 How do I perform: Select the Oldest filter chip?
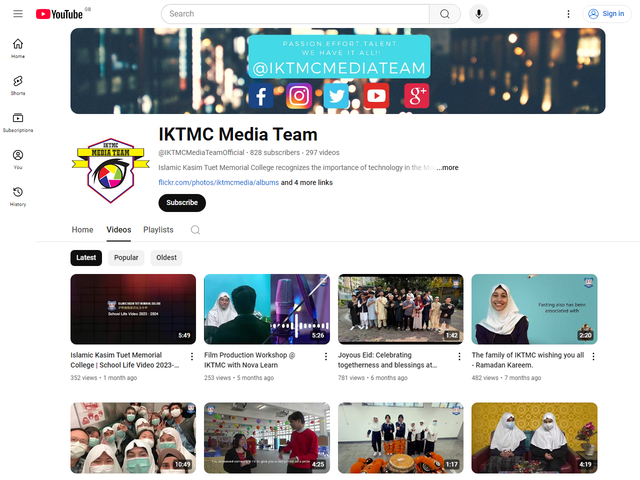click(166, 257)
